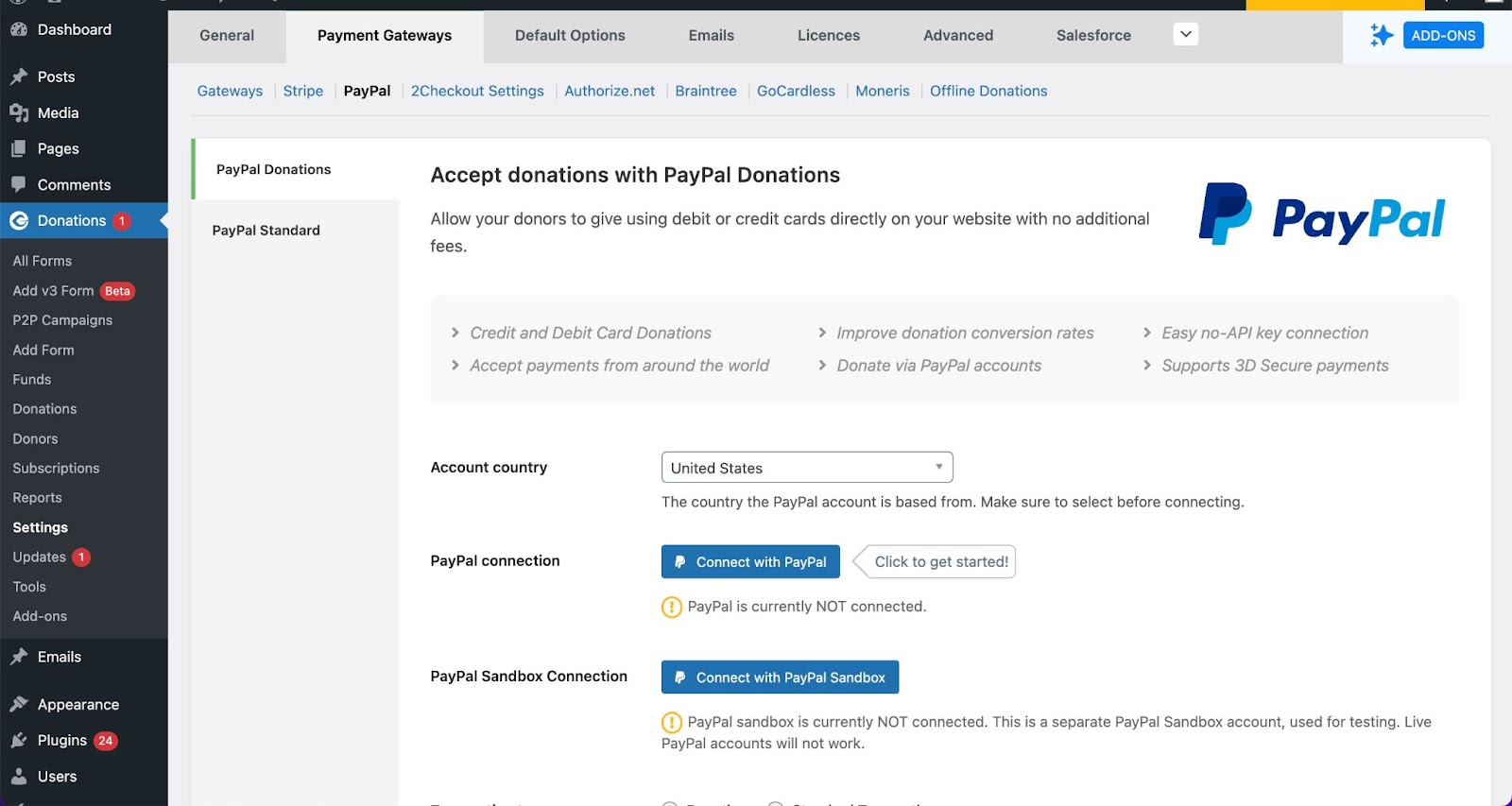Click the GiveWP Donations logo icon

(x=19, y=220)
